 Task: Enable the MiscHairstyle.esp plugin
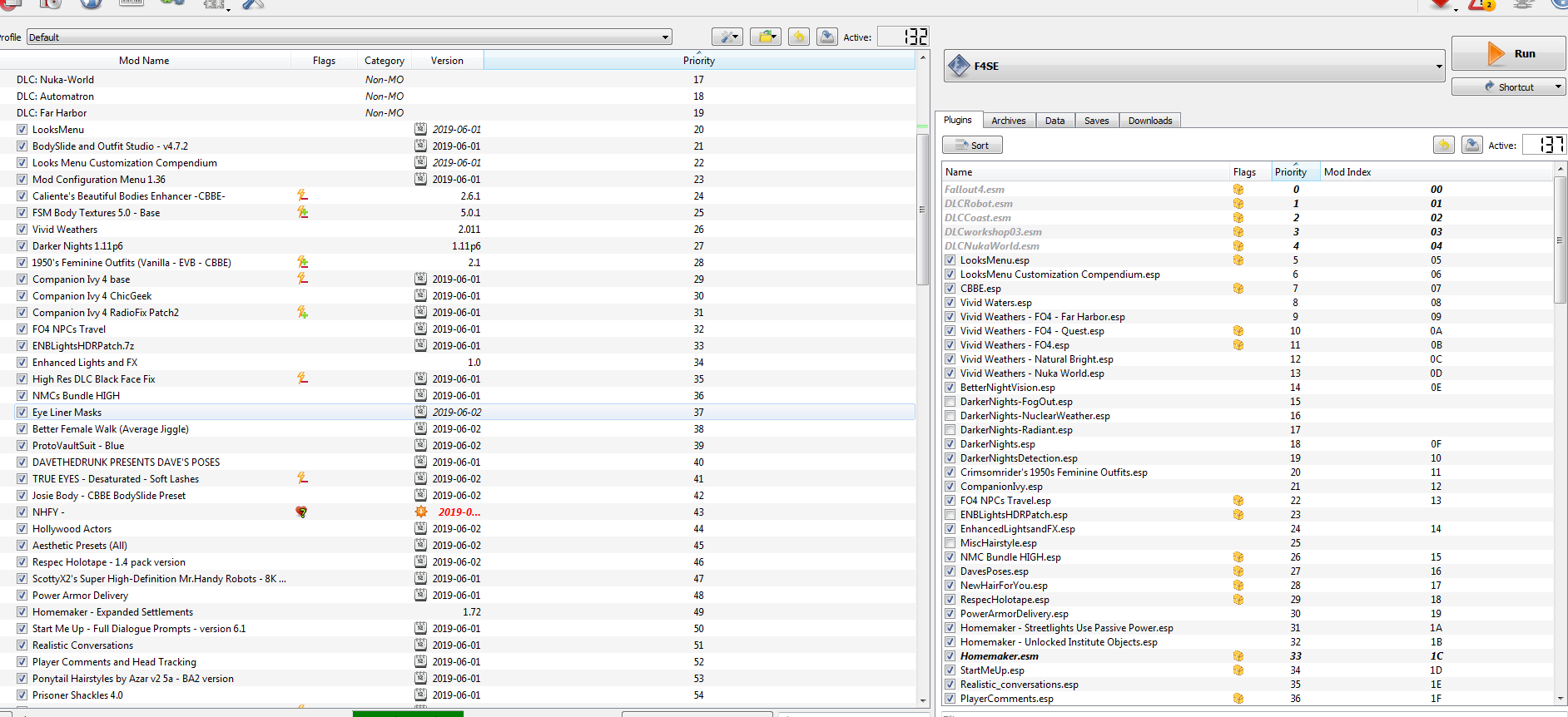coord(950,543)
